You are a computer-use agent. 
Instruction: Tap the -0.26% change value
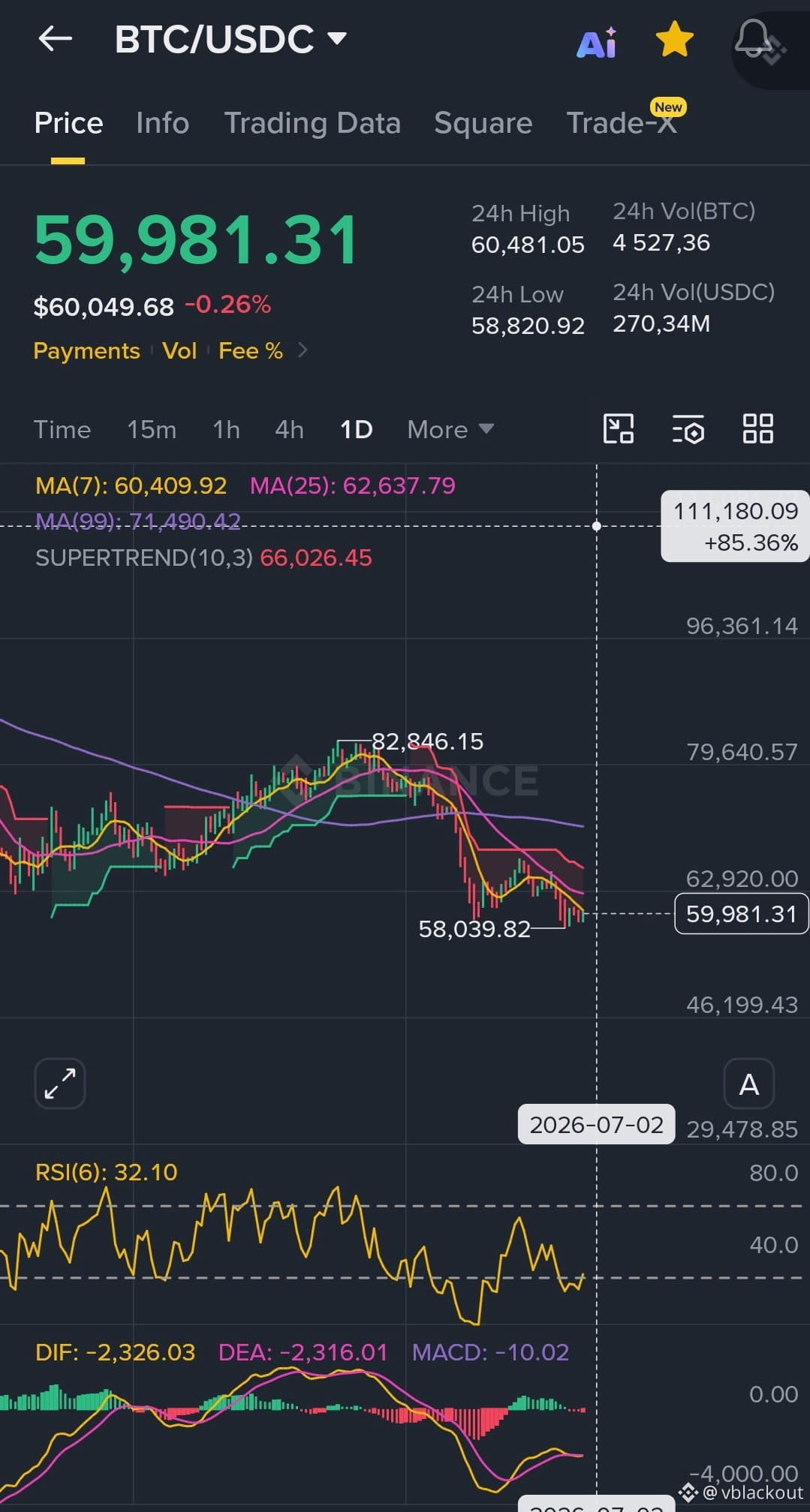(x=228, y=305)
